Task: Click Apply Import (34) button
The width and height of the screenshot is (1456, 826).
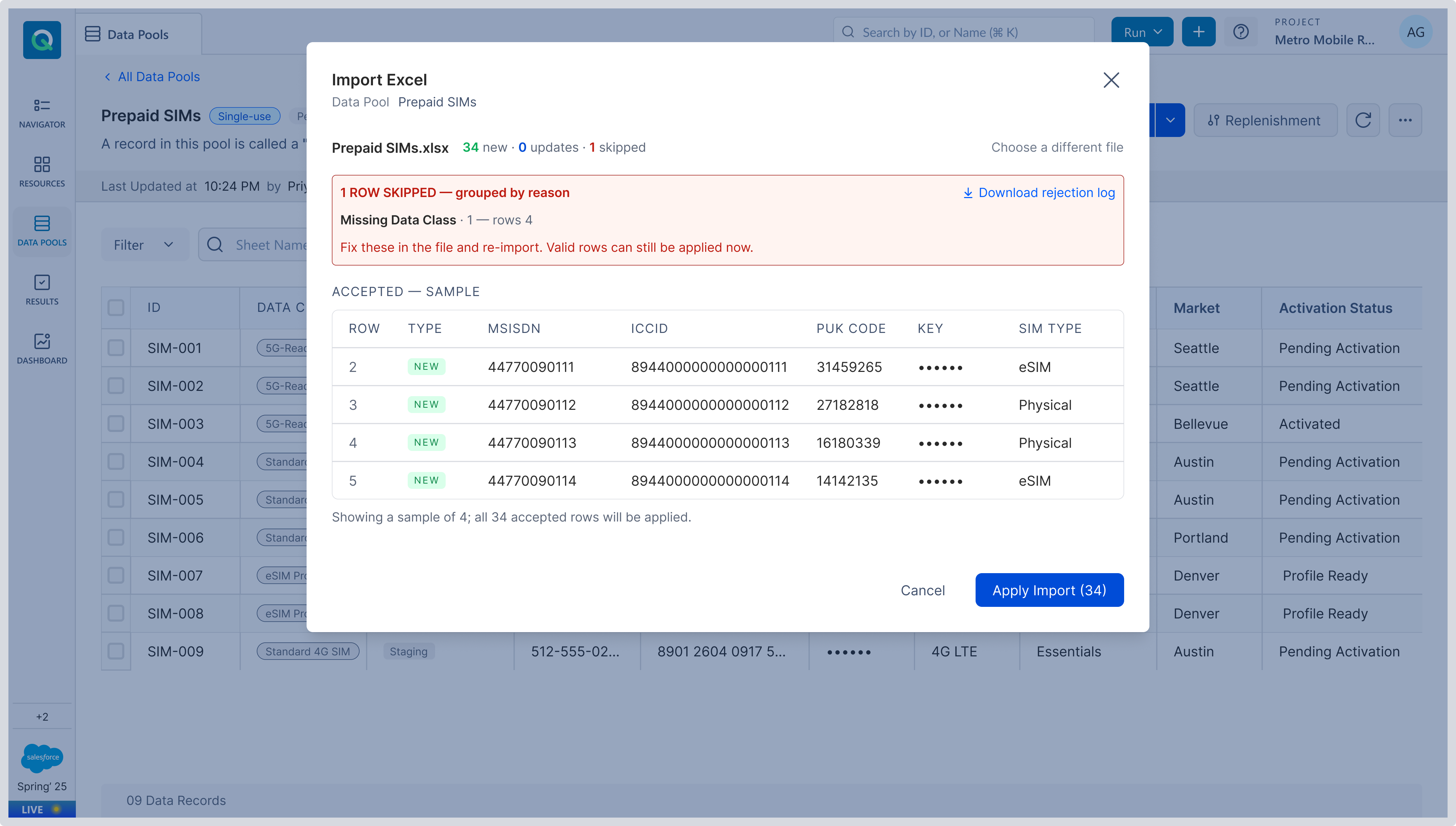Action: [x=1049, y=591]
